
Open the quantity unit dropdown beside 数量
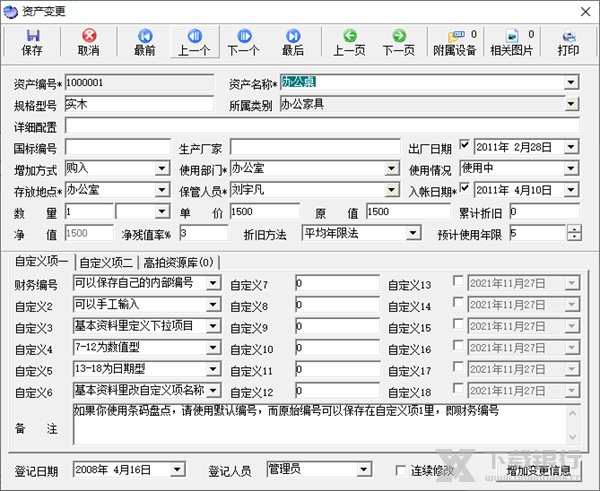tap(162, 211)
